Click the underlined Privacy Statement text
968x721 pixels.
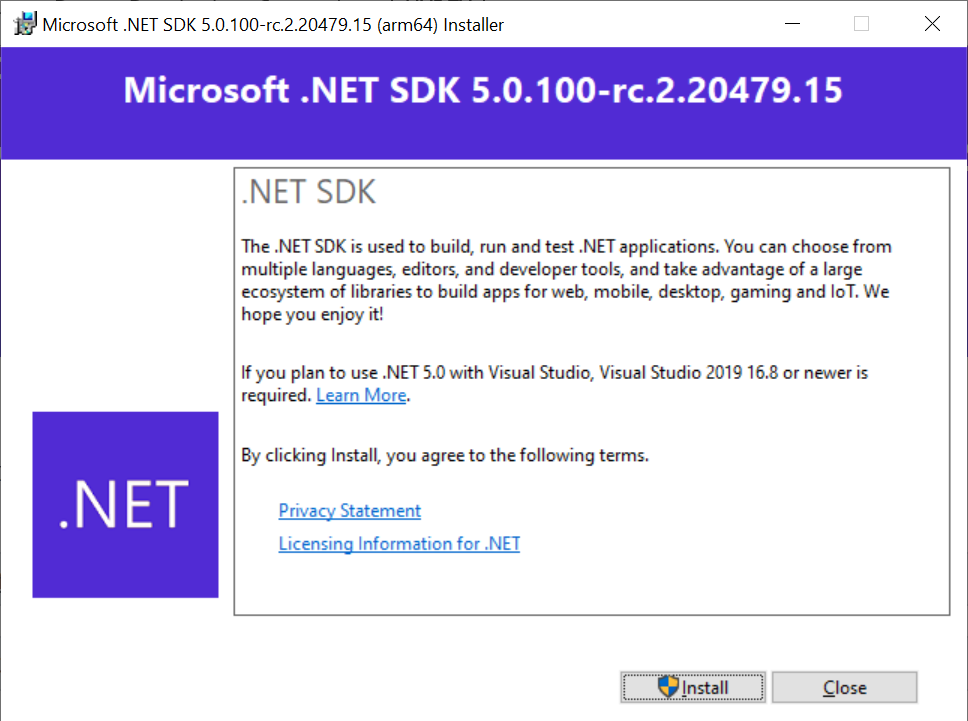349,510
